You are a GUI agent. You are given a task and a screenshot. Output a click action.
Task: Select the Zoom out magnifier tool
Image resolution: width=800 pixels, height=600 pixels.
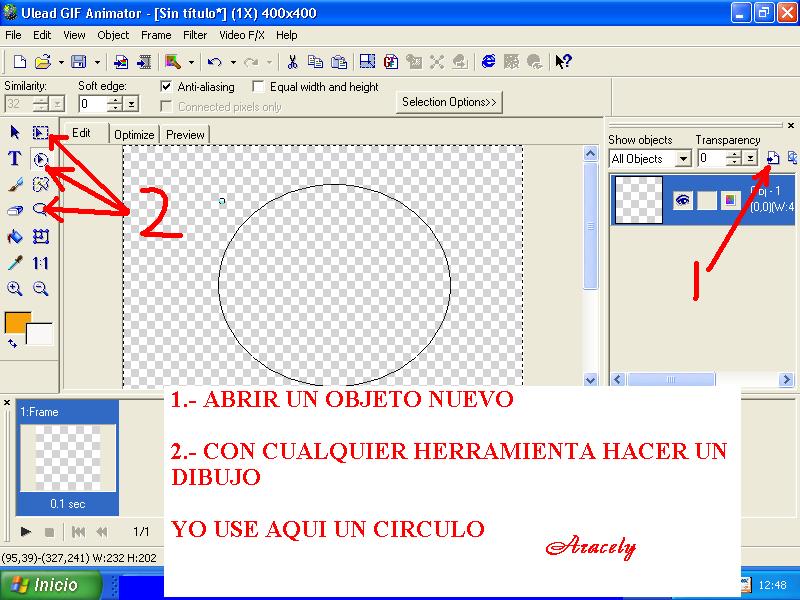40,289
